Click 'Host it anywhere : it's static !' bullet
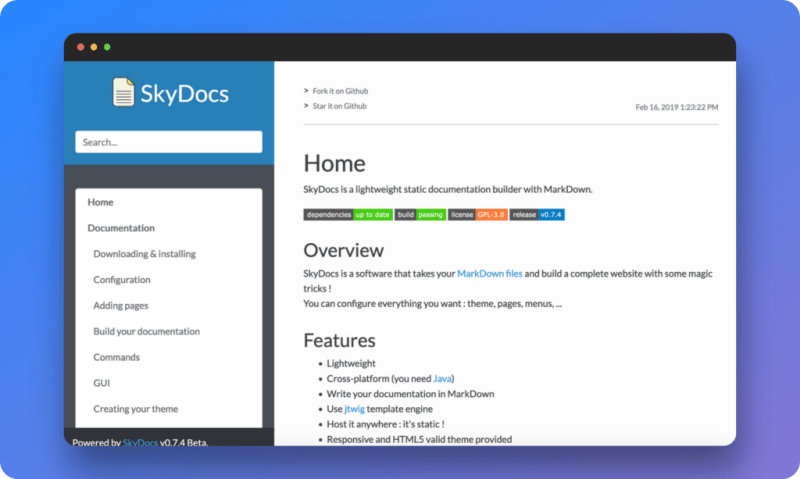The image size is (800, 479). point(385,424)
